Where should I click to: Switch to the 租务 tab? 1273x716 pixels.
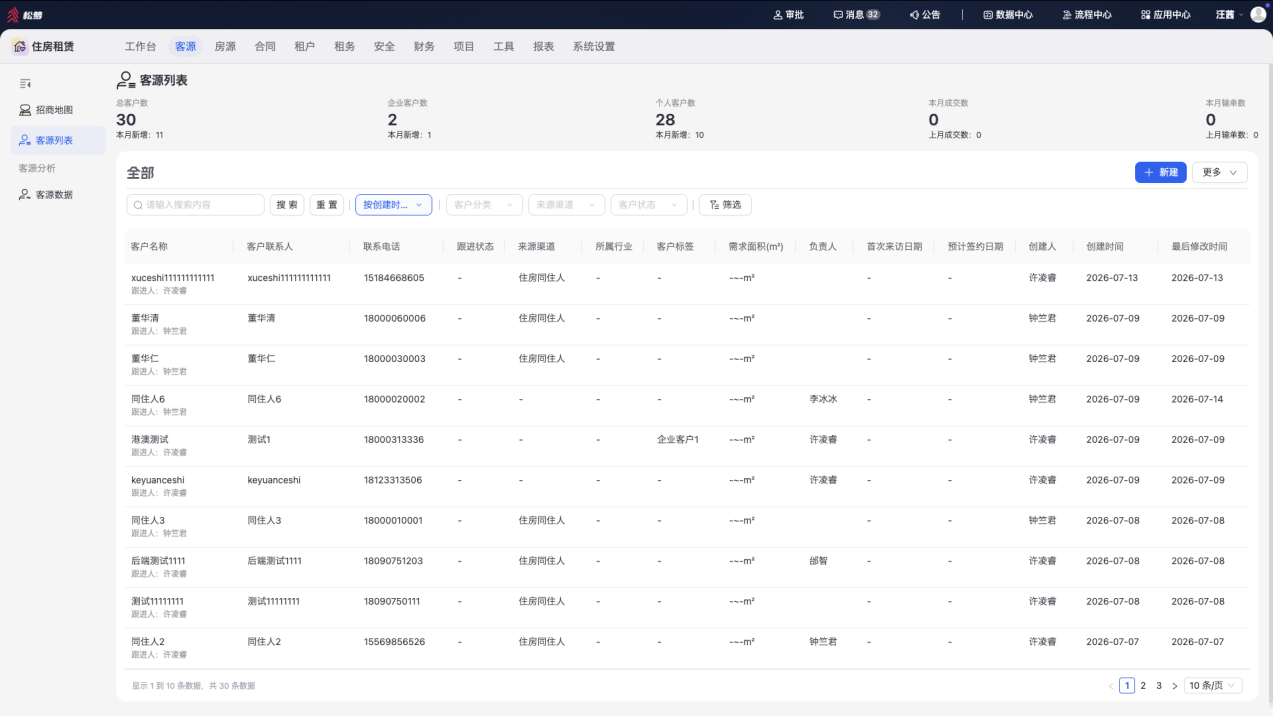click(345, 46)
